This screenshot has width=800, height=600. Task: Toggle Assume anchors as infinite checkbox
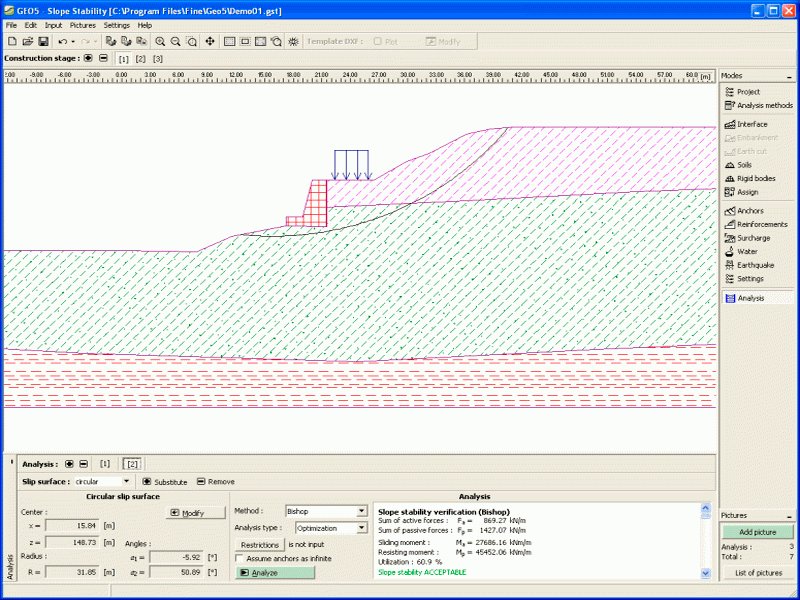click(x=239, y=559)
